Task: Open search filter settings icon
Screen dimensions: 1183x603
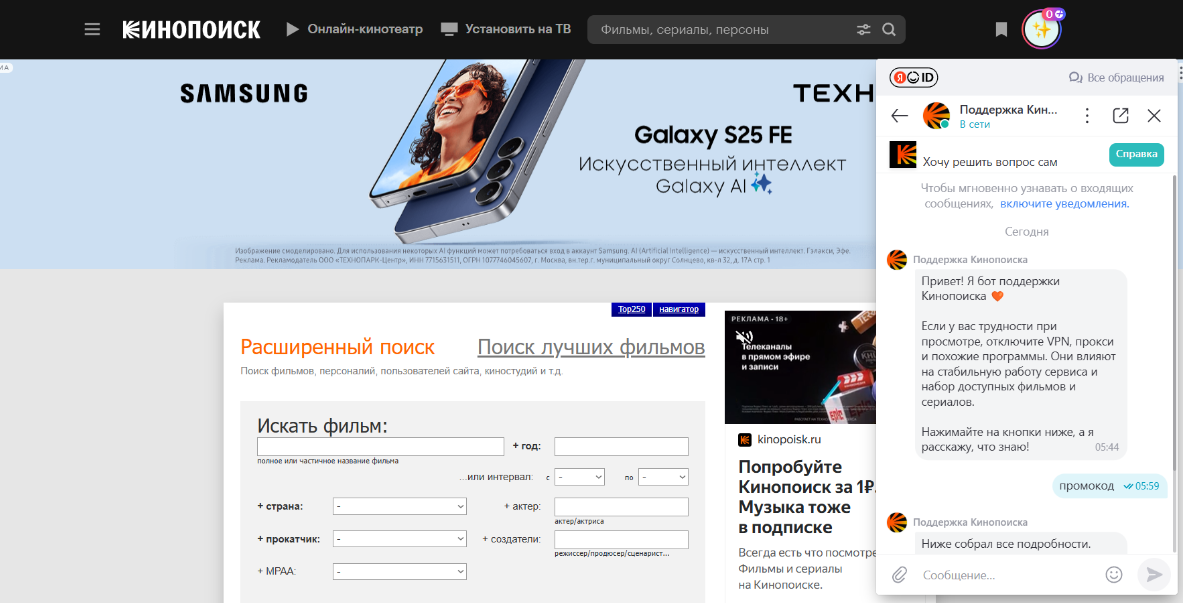Action: click(864, 29)
